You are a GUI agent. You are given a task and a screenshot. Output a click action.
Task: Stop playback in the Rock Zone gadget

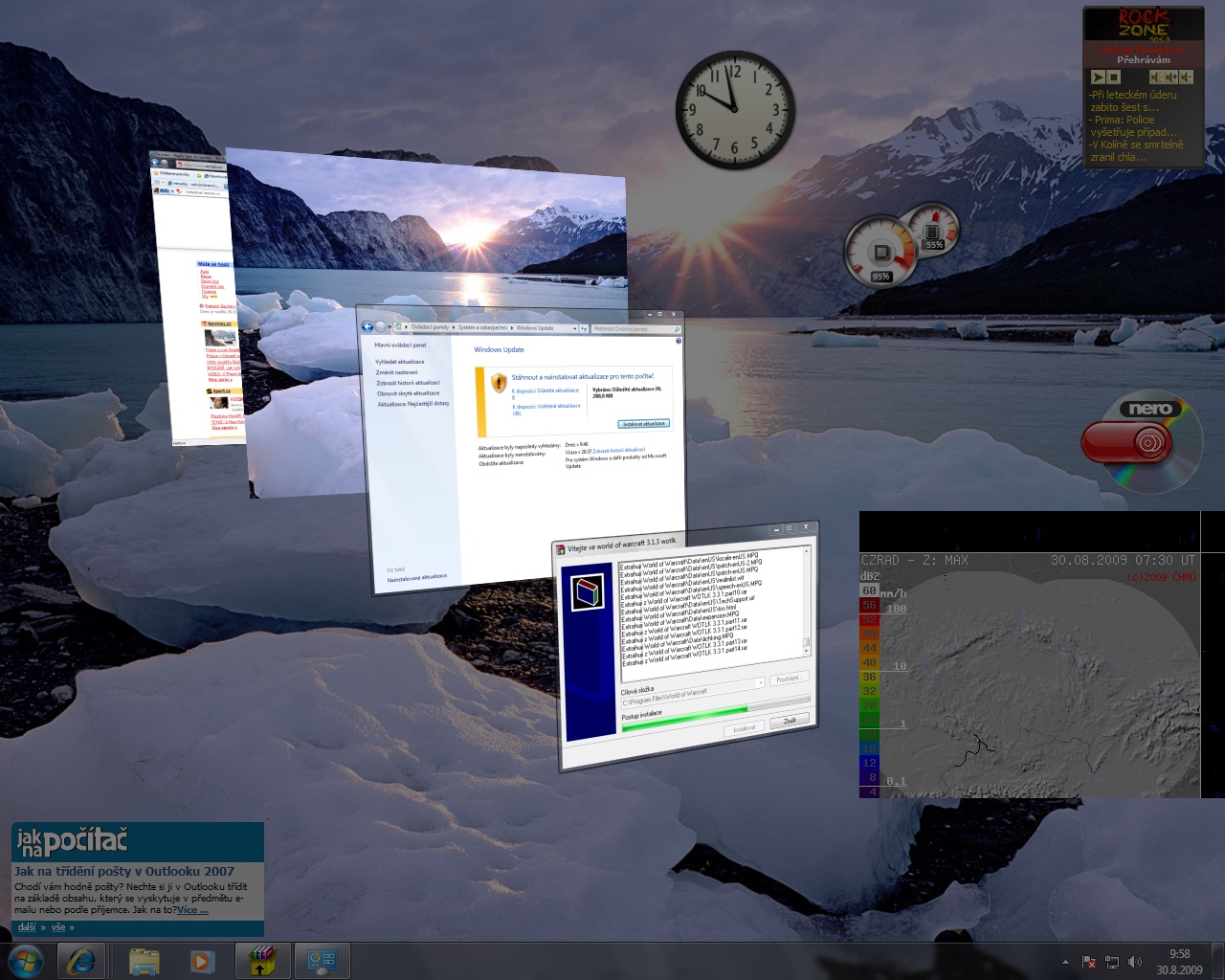pyautogui.click(x=1114, y=77)
